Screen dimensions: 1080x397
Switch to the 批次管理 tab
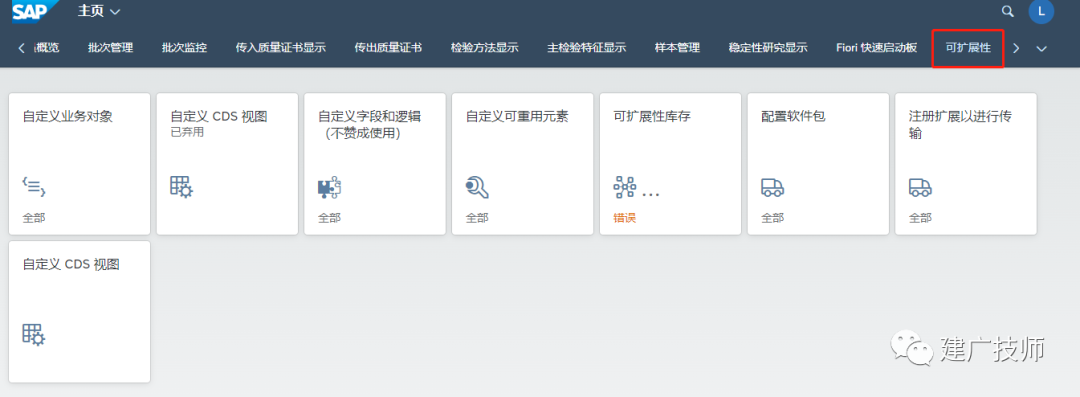point(110,48)
